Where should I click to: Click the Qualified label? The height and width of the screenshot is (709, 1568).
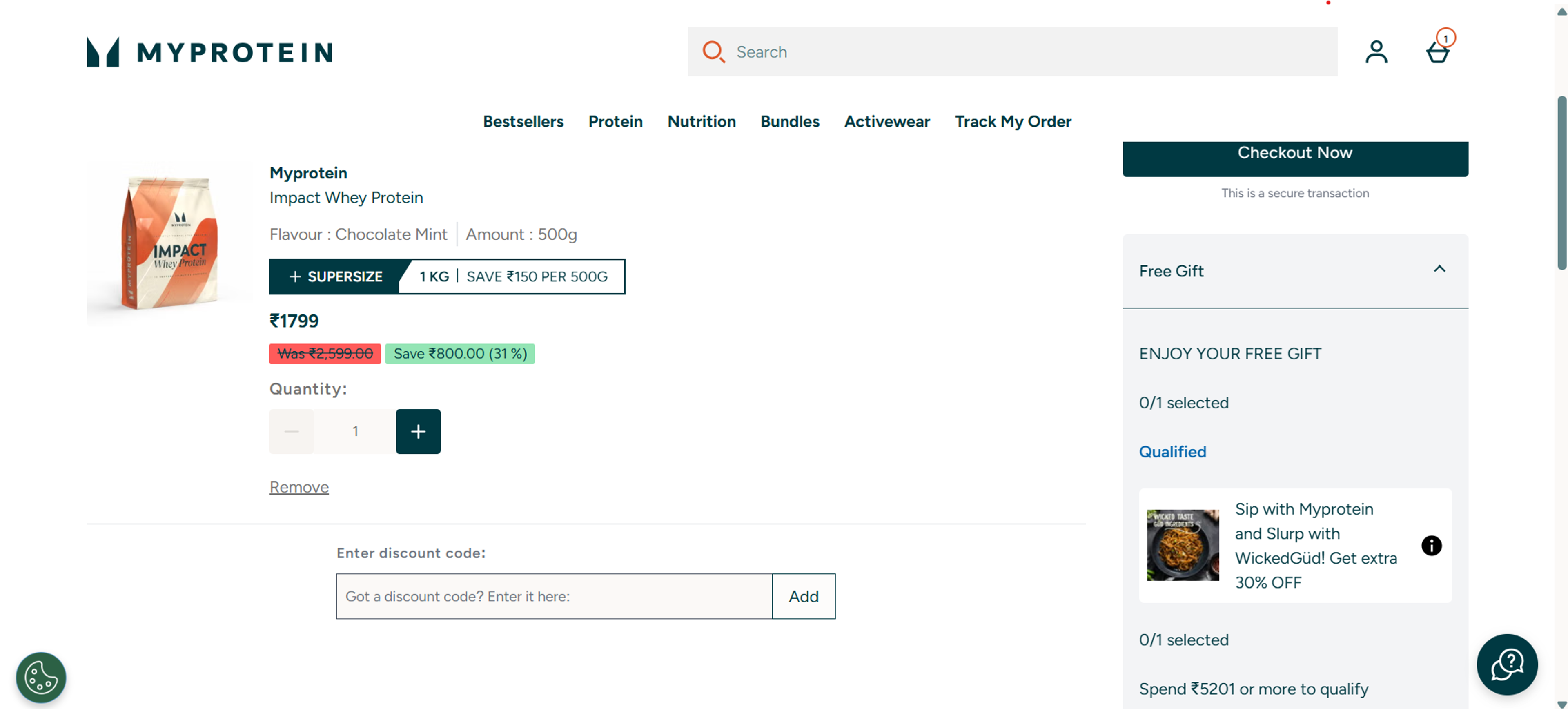point(1172,452)
